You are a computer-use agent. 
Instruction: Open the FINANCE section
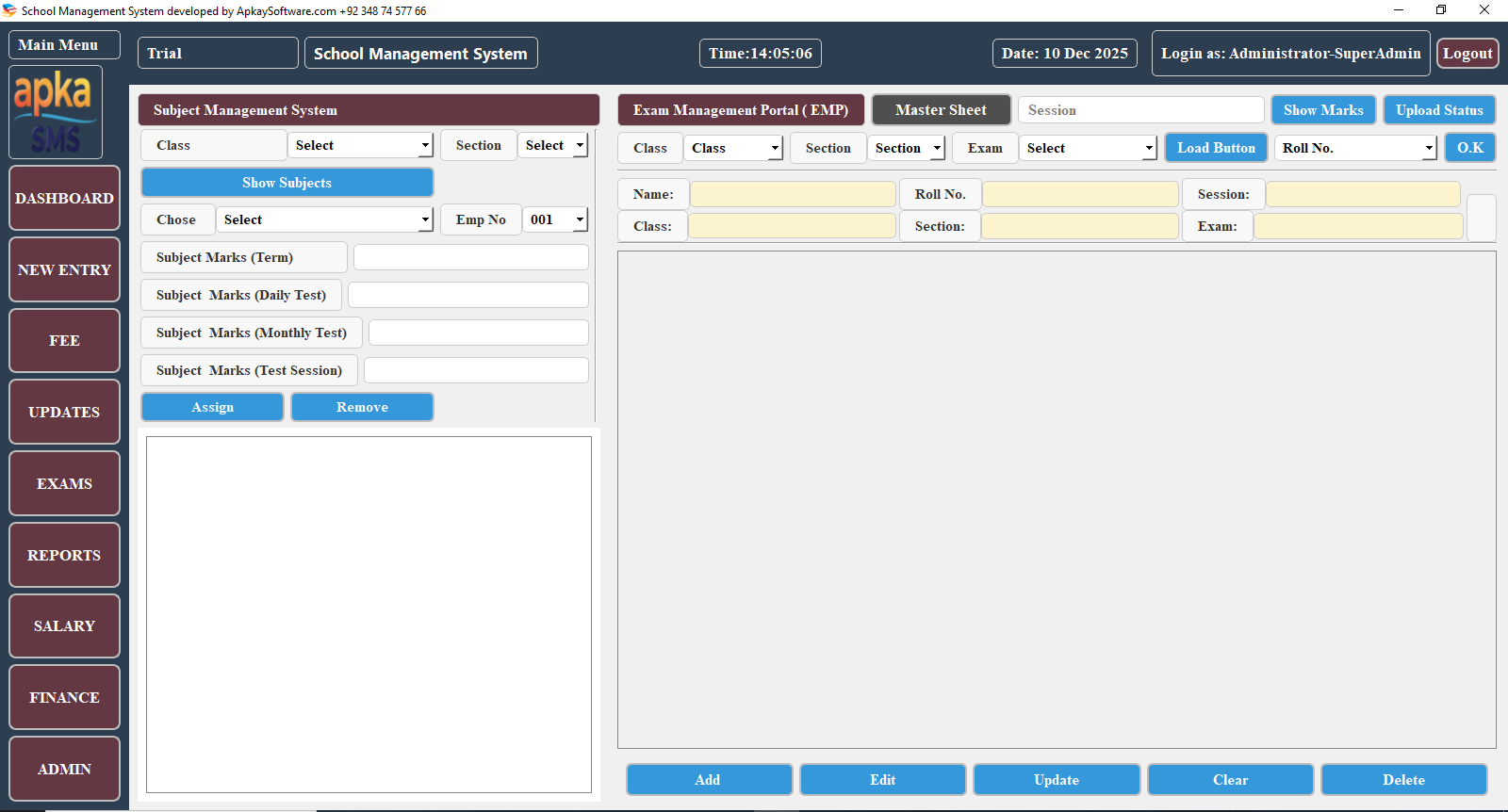(64, 697)
